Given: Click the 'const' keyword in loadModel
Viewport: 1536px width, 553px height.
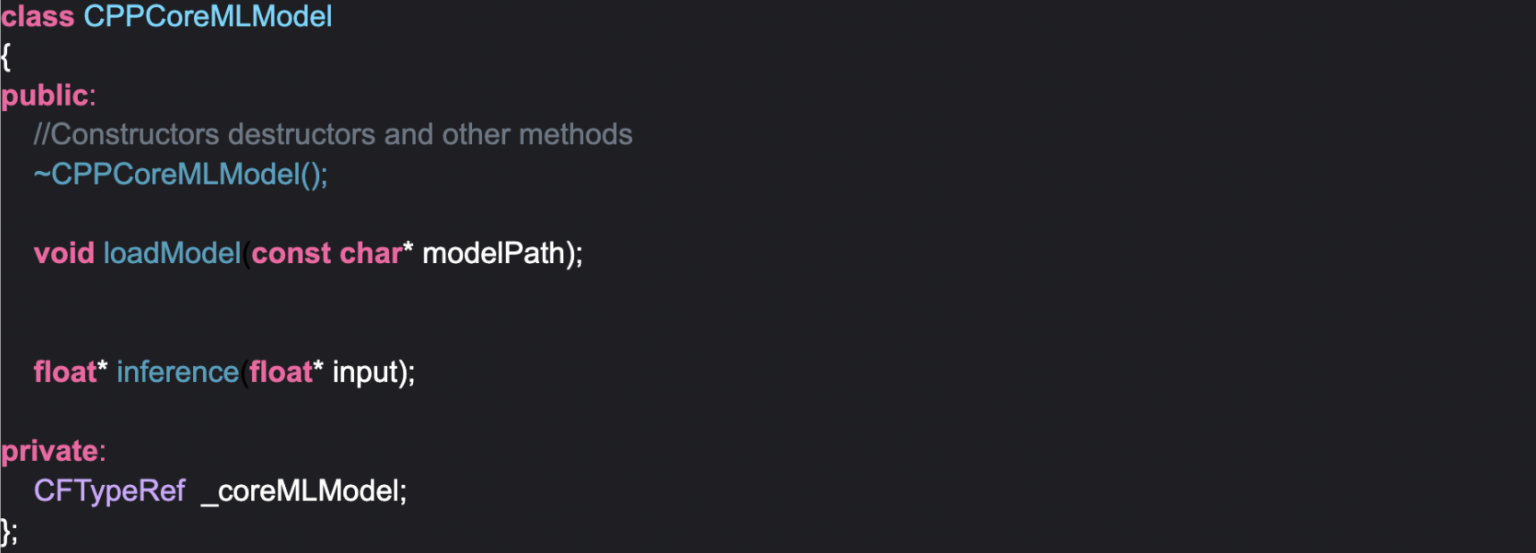Looking at the screenshot, I should (x=291, y=253).
